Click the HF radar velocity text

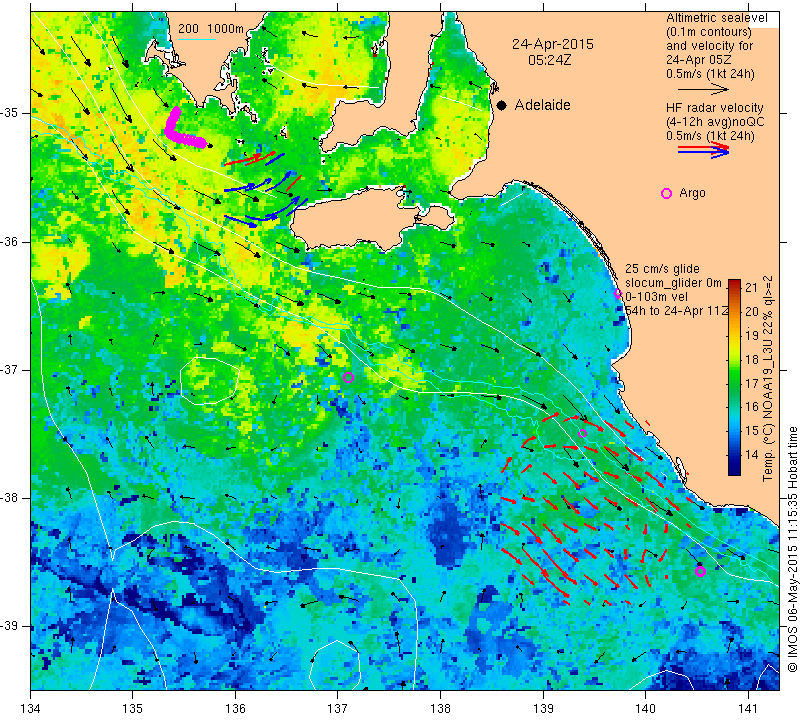pyautogui.click(x=715, y=108)
